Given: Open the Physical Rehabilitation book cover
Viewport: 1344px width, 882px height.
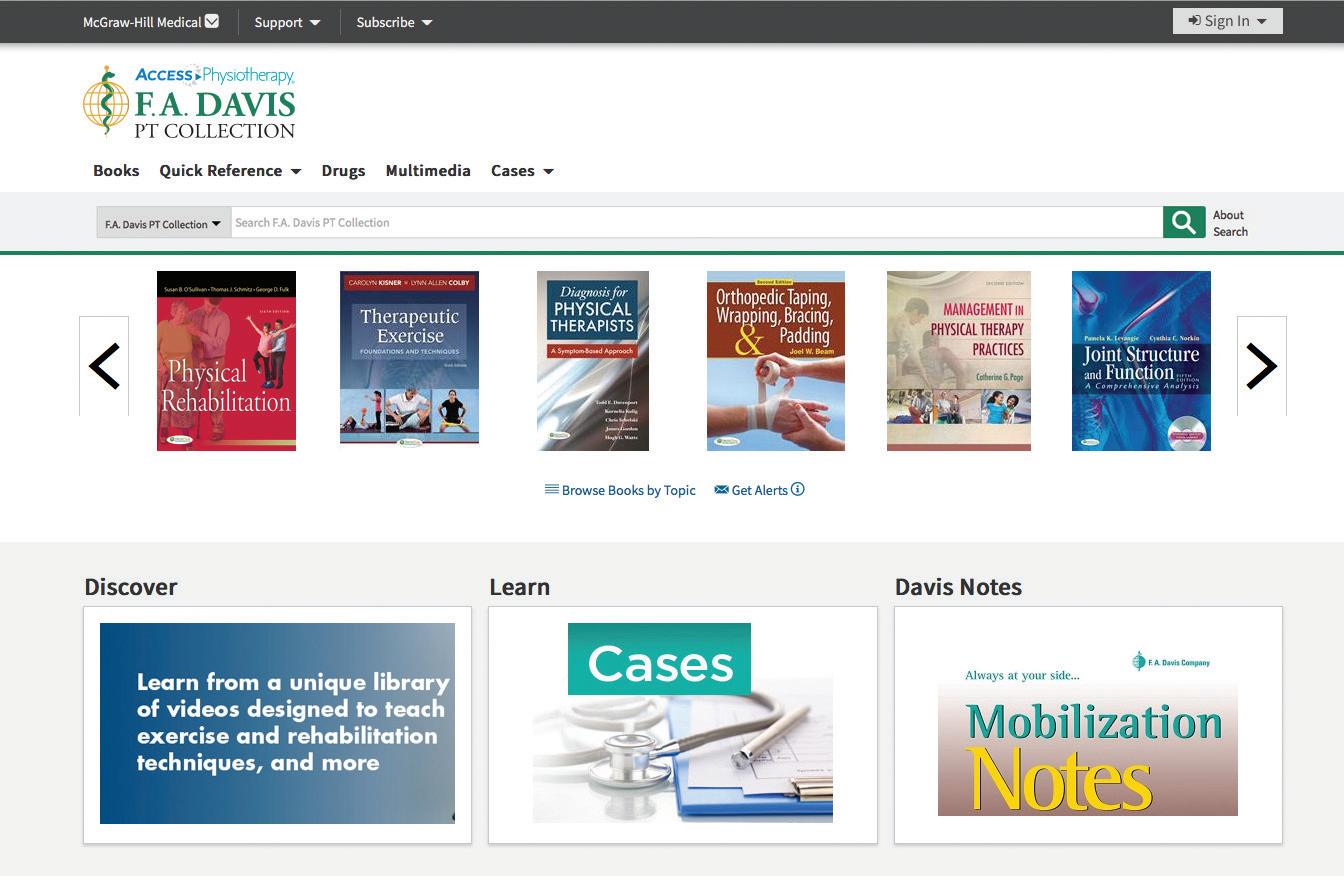Looking at the screenshot, I should 226,361.
